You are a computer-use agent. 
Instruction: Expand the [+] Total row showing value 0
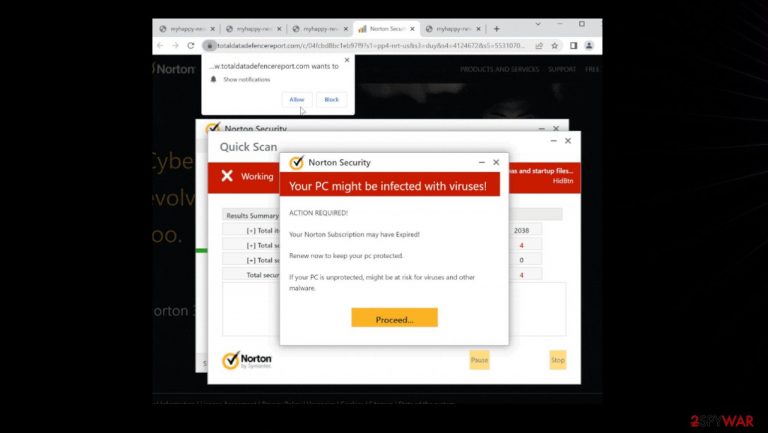pyautogui.click(x=251, y=260)
